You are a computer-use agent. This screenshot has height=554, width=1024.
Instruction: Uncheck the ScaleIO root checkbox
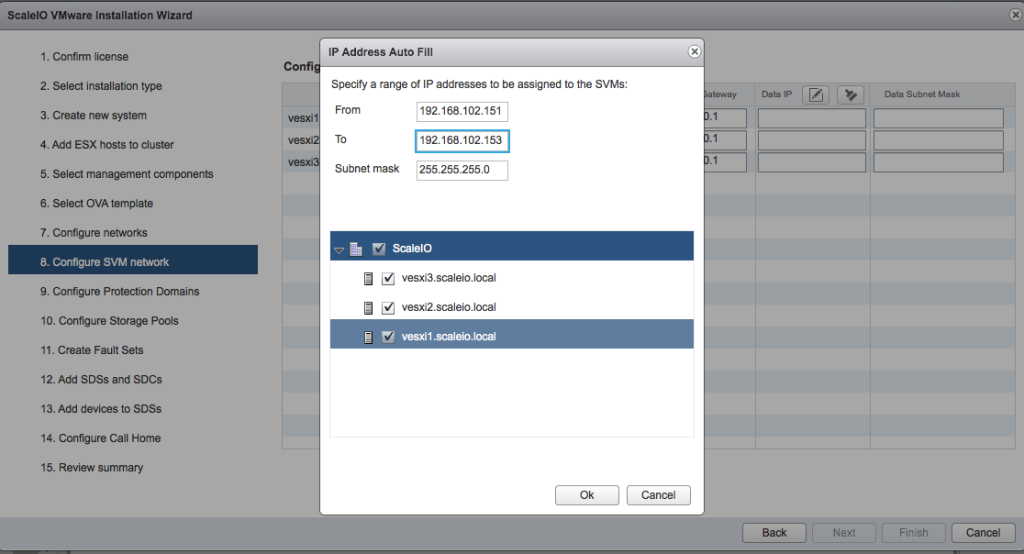point(379,249)
